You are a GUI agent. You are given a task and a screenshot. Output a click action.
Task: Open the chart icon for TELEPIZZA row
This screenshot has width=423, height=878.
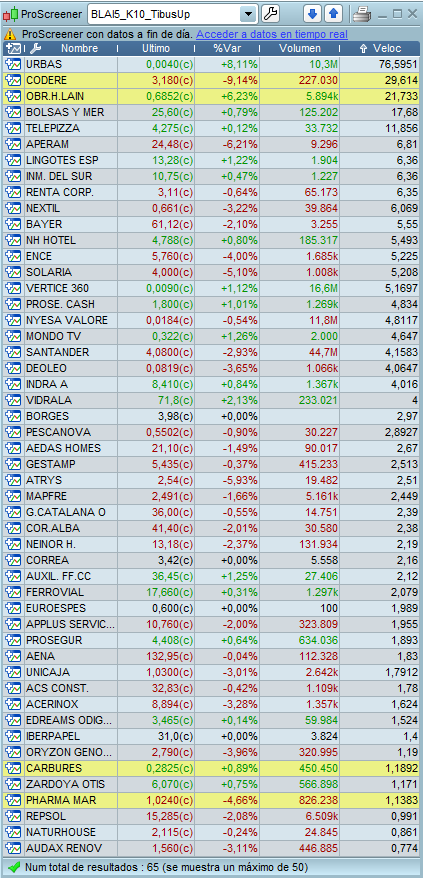(13, 128)
